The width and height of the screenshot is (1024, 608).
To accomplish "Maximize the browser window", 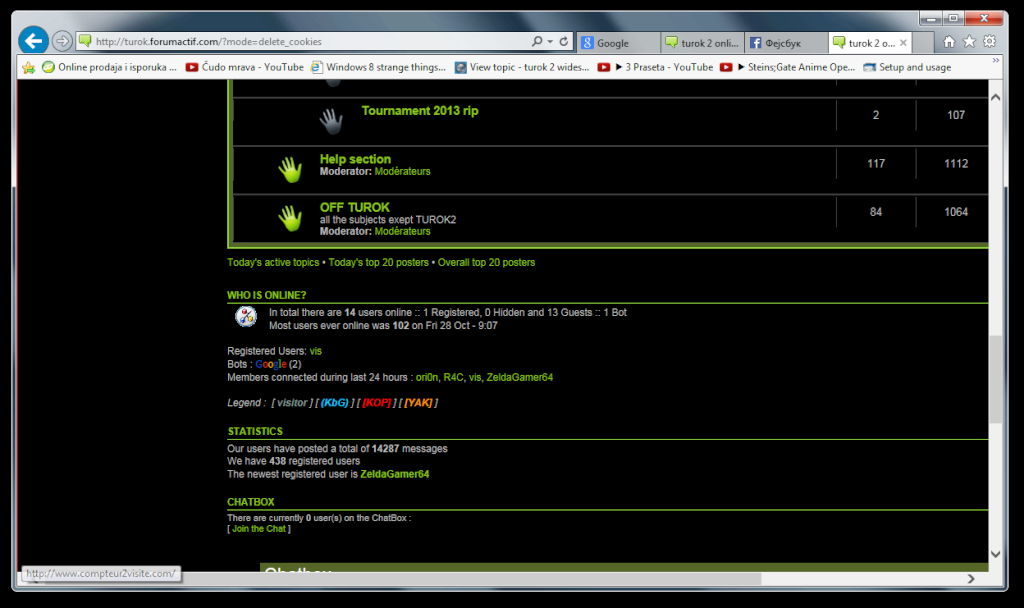I will (953, 18).
